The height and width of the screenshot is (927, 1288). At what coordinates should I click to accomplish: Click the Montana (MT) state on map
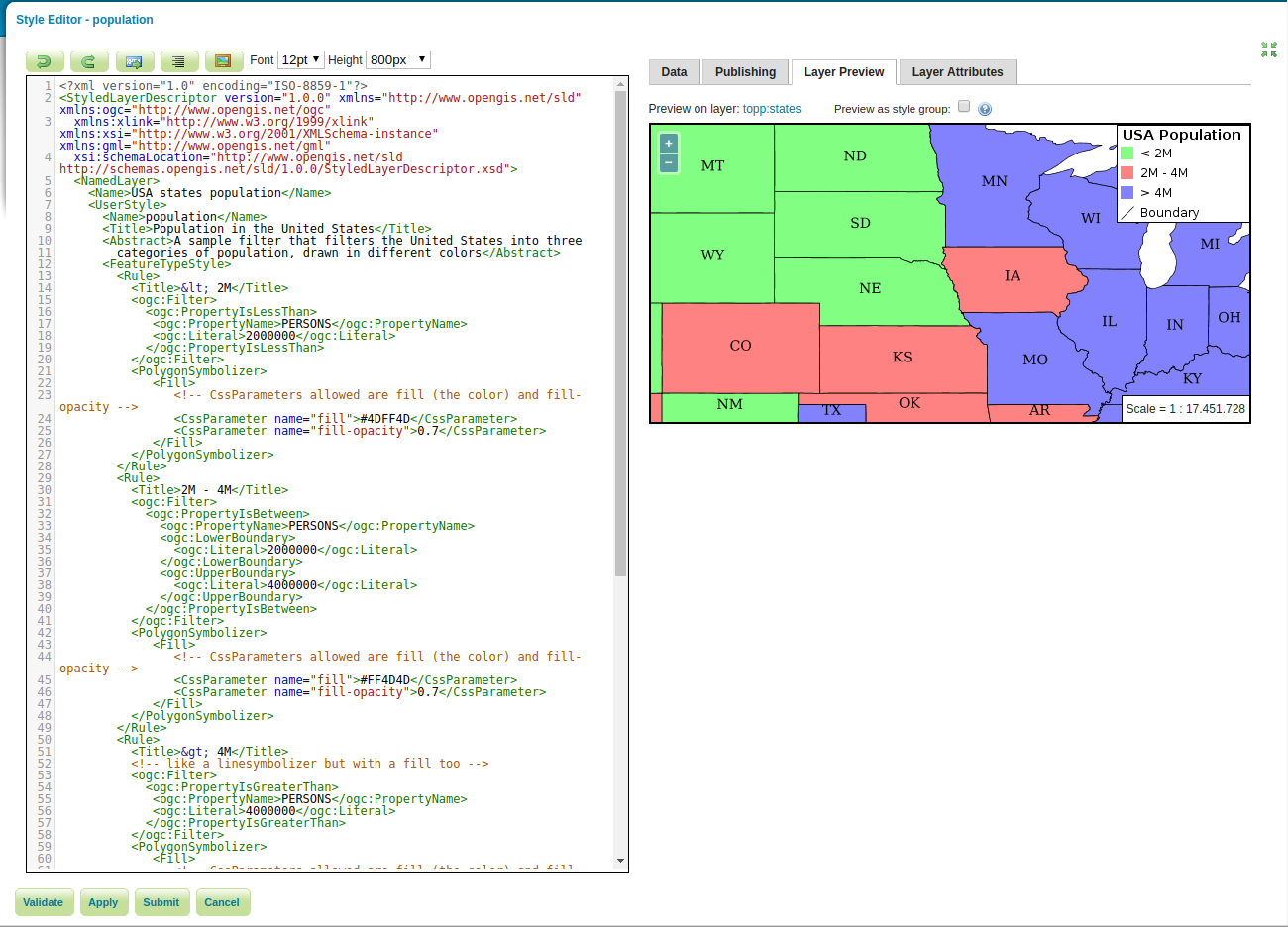click(712, 166)
